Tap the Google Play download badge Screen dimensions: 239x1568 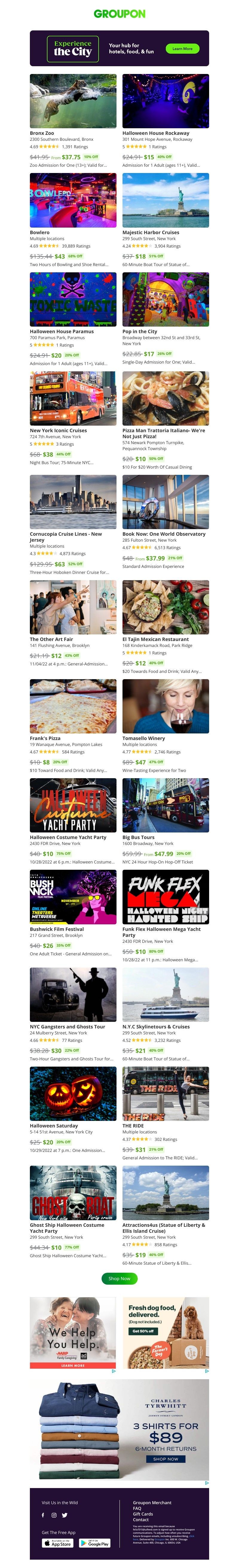click(x=94, y=1542)
